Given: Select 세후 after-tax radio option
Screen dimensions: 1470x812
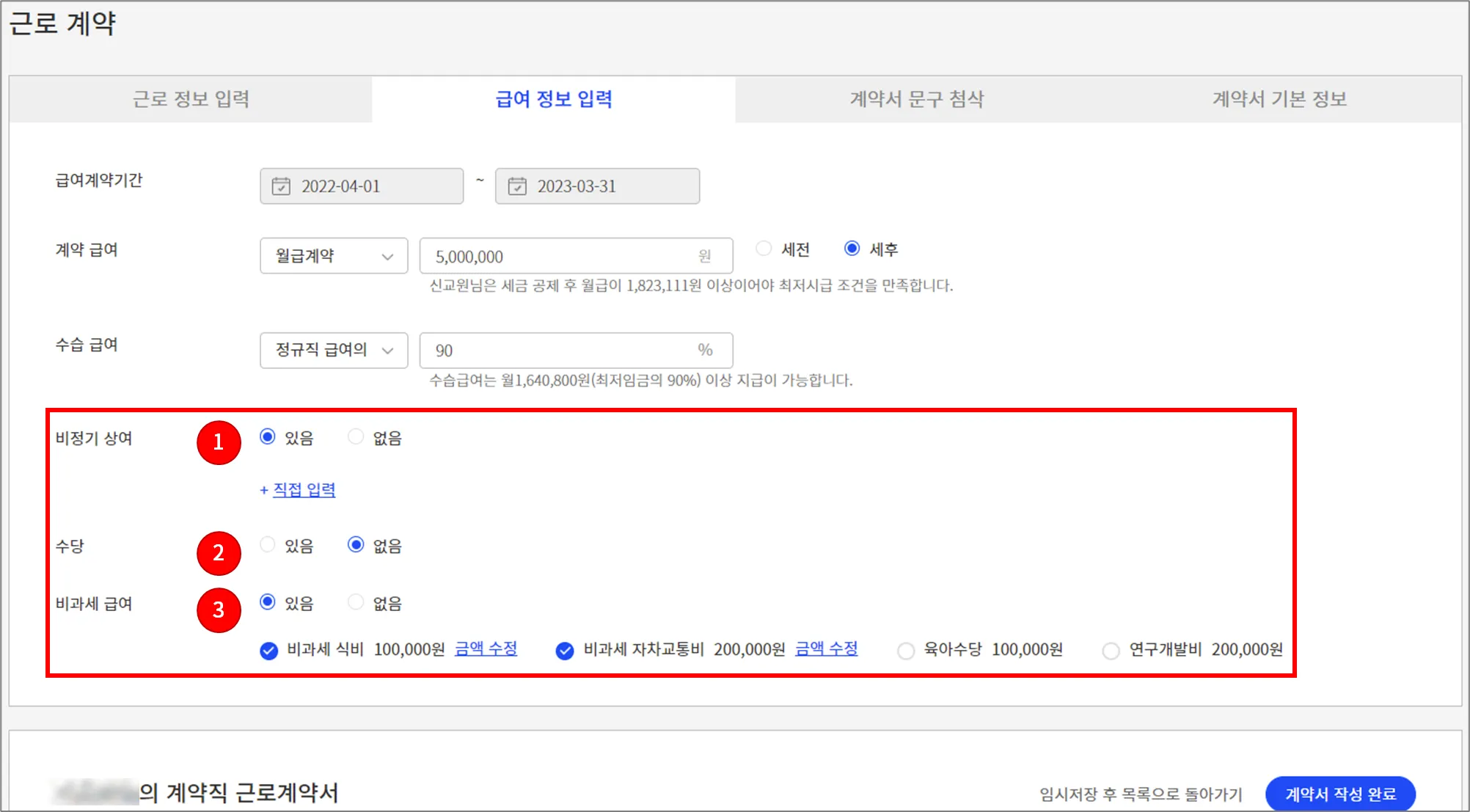Looking at the screenshot, I should pos(852,249).
